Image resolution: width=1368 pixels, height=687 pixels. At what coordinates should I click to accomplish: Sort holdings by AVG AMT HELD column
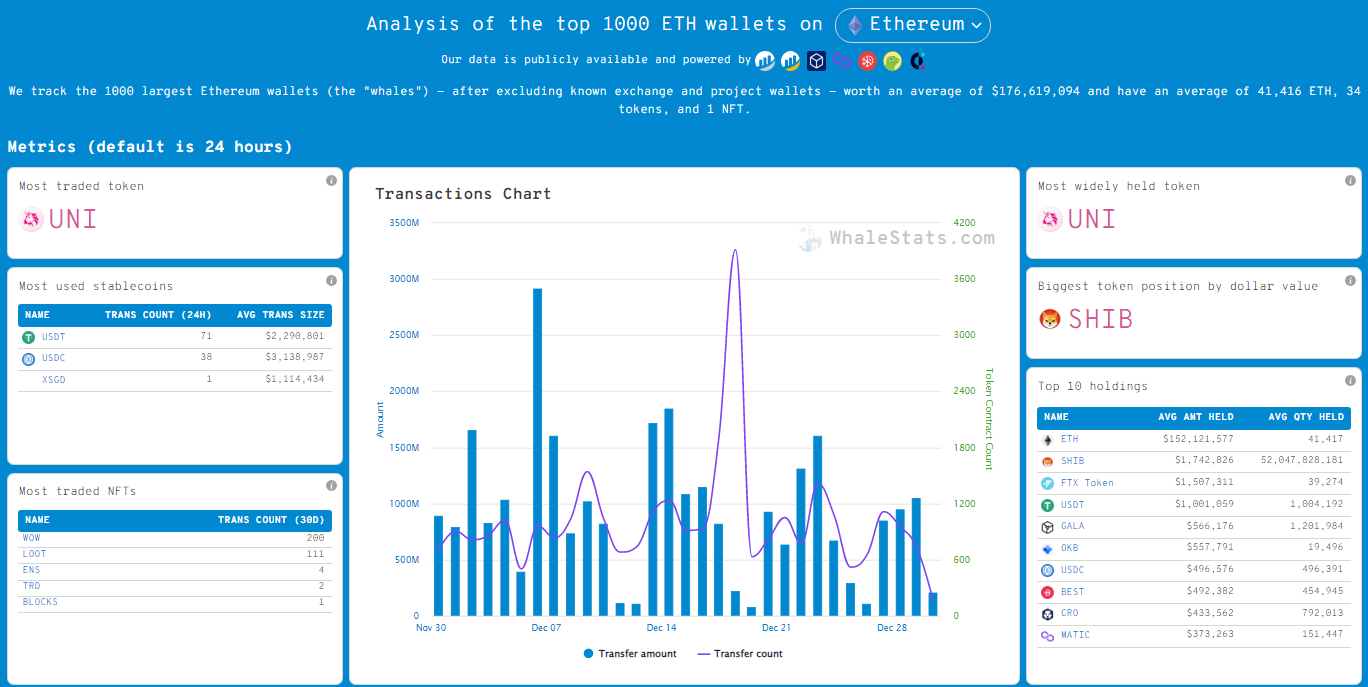1195,417
